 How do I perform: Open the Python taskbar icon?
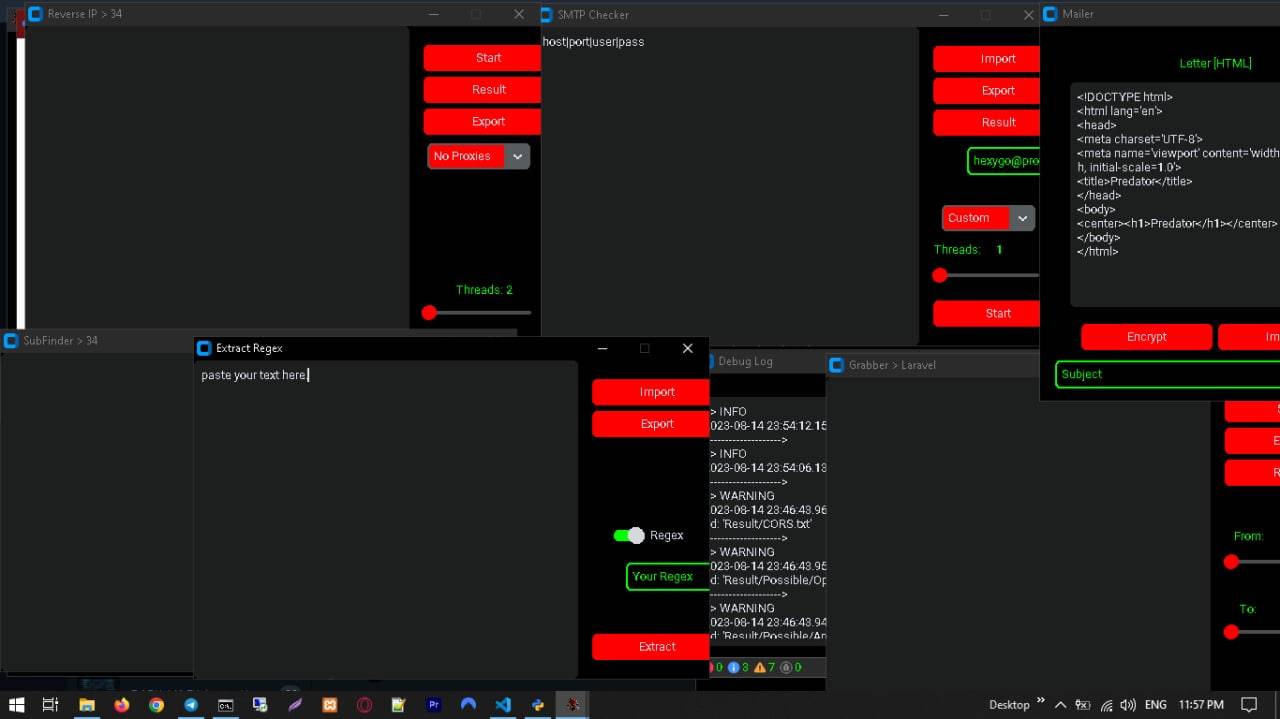point(538,705)
